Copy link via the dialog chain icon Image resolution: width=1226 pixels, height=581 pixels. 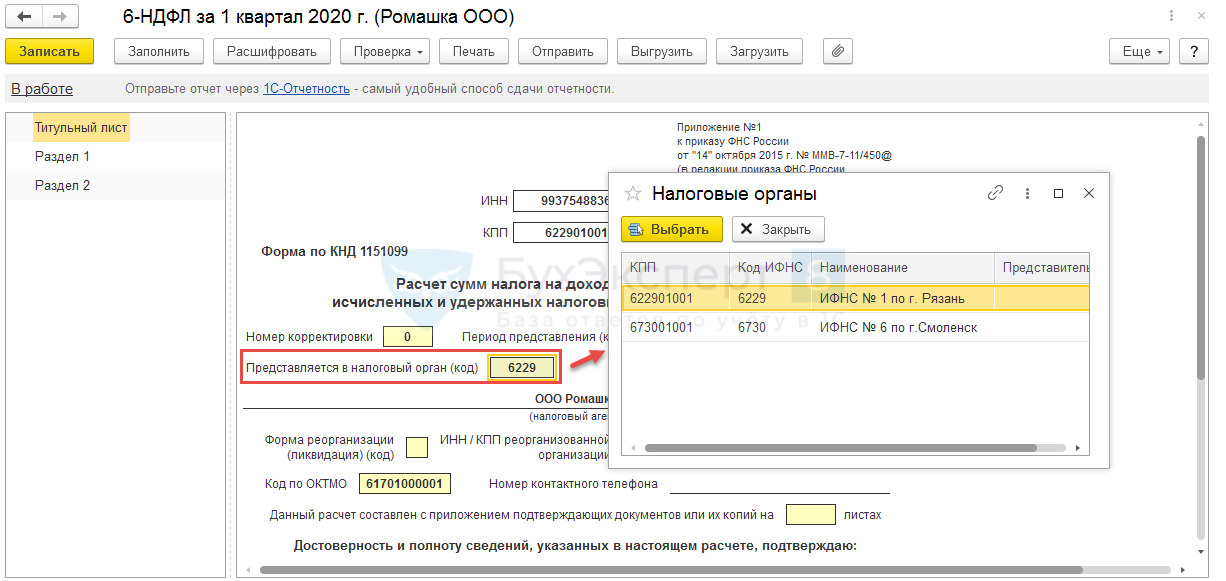pyautogui.click(x=995, y=194)
